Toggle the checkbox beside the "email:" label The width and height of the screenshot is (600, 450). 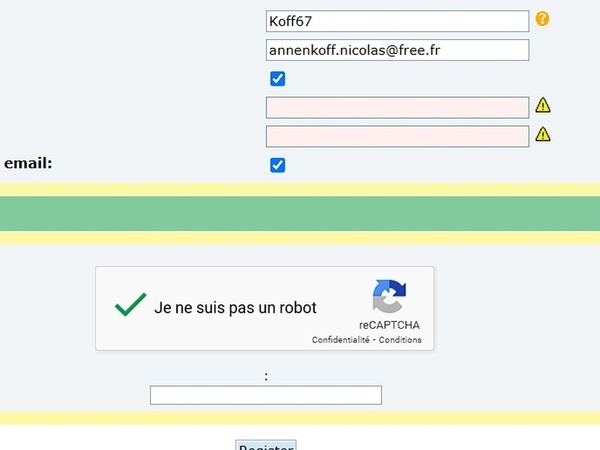278,165
